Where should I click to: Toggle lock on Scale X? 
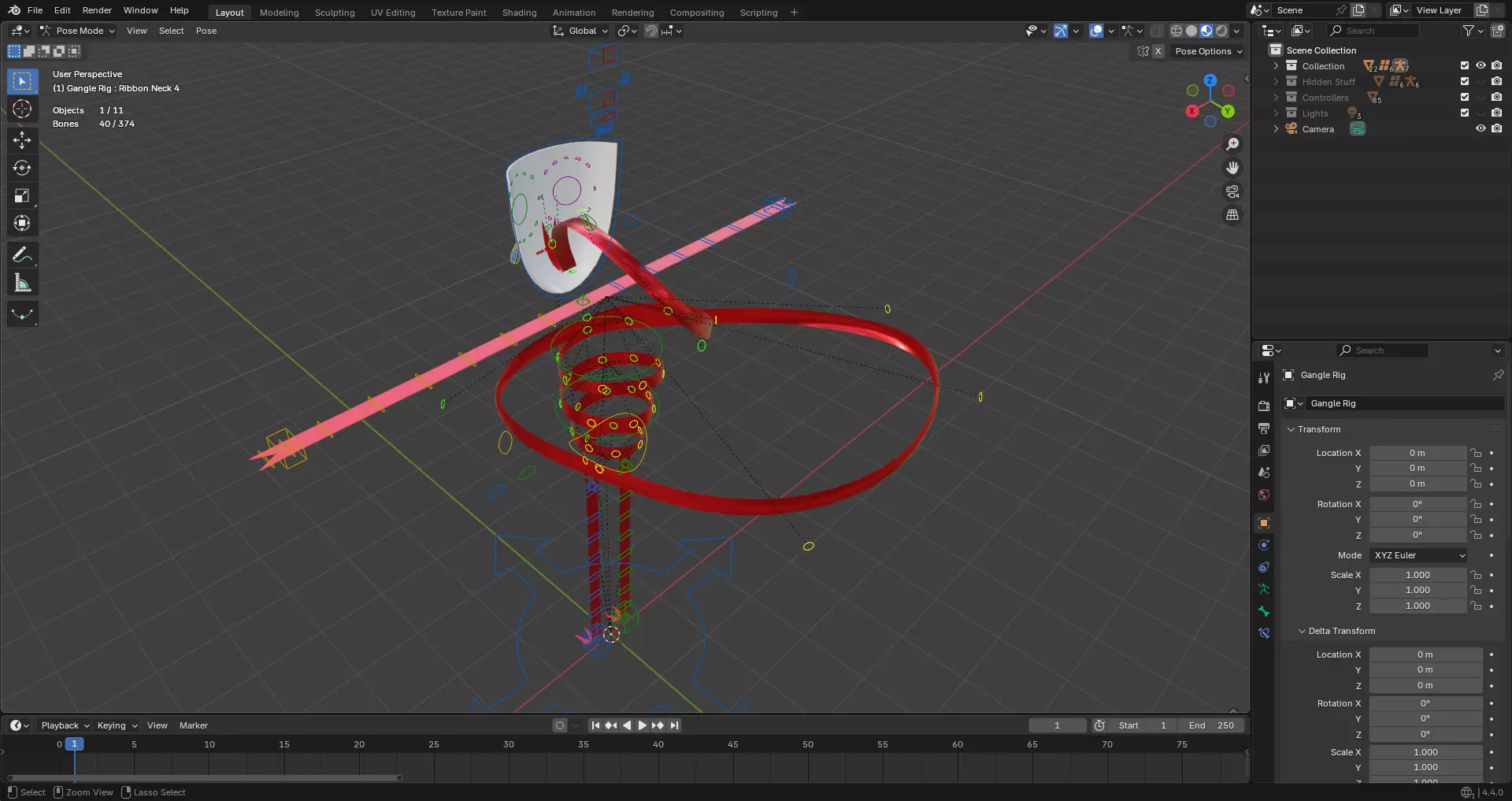(x=1476, y=575)
